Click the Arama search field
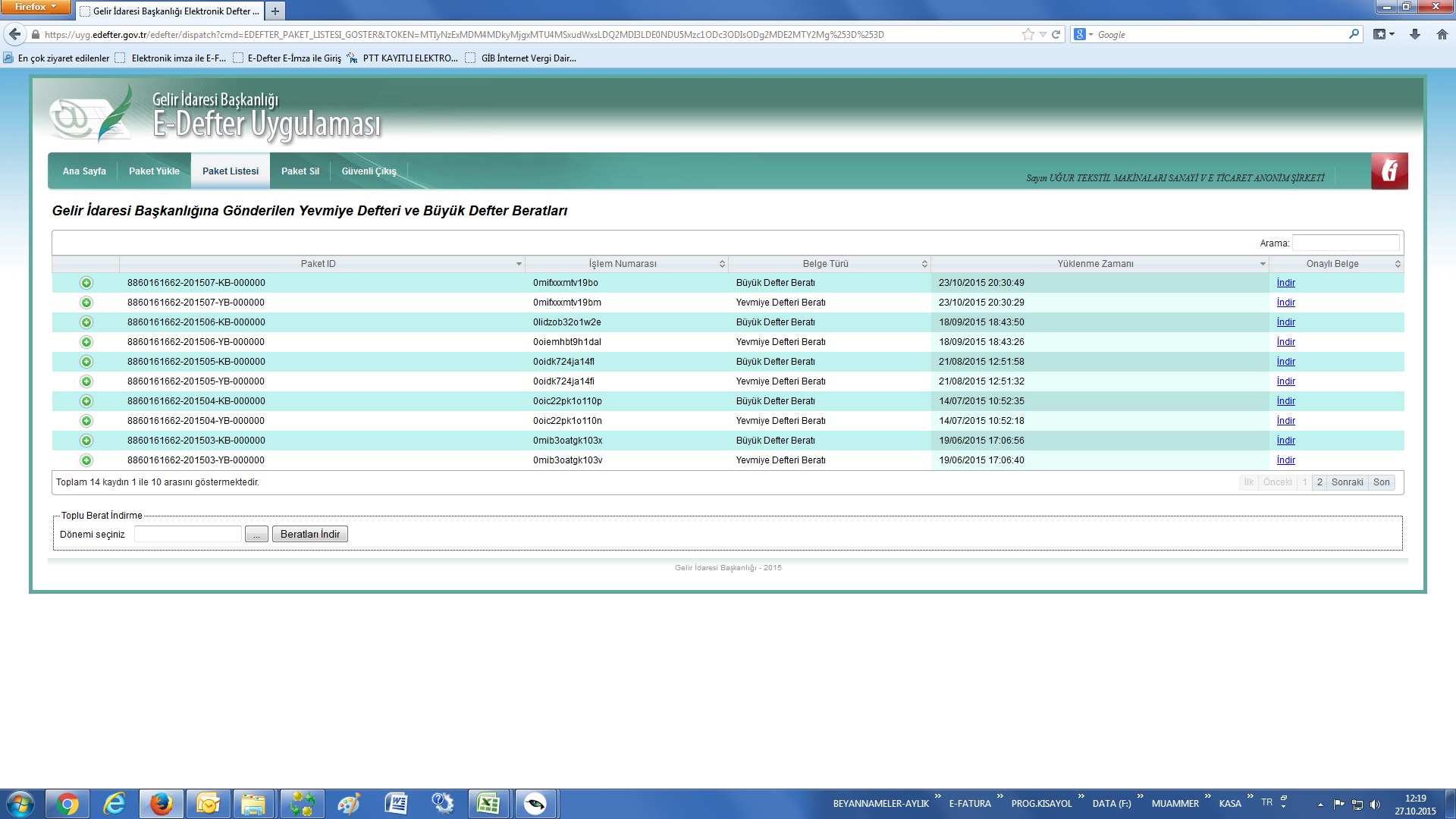 [x=1345, y=243]
